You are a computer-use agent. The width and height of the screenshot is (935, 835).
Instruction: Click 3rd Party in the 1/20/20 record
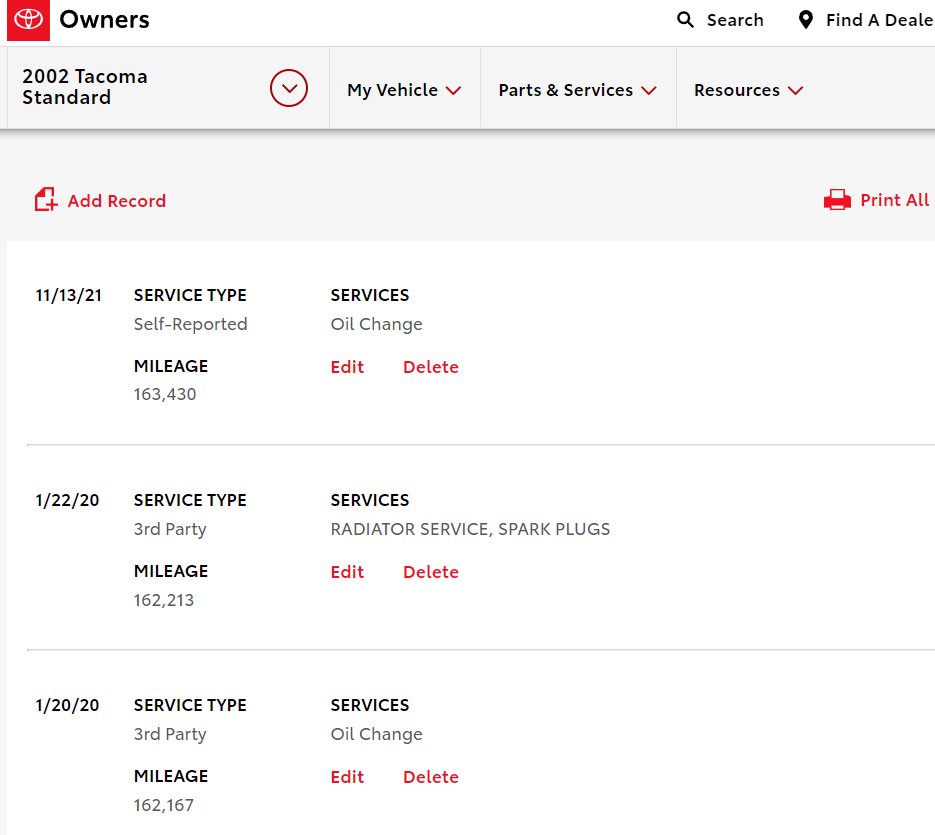point(170,735)
